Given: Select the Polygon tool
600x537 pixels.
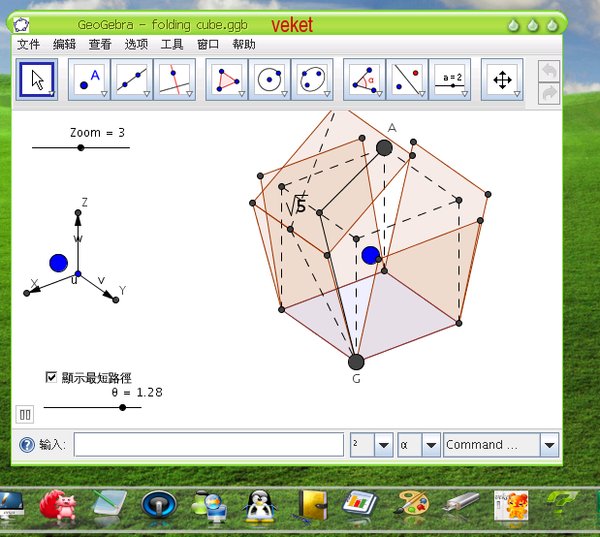Looking at the screenshot, I should coord(227,80).
